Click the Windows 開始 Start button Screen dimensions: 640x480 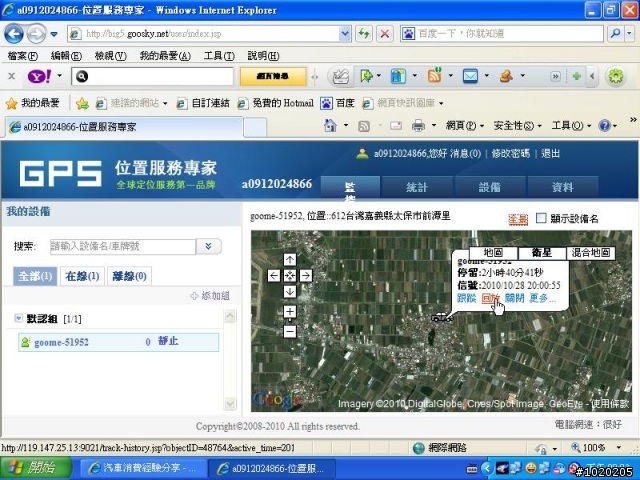[36, 468]
